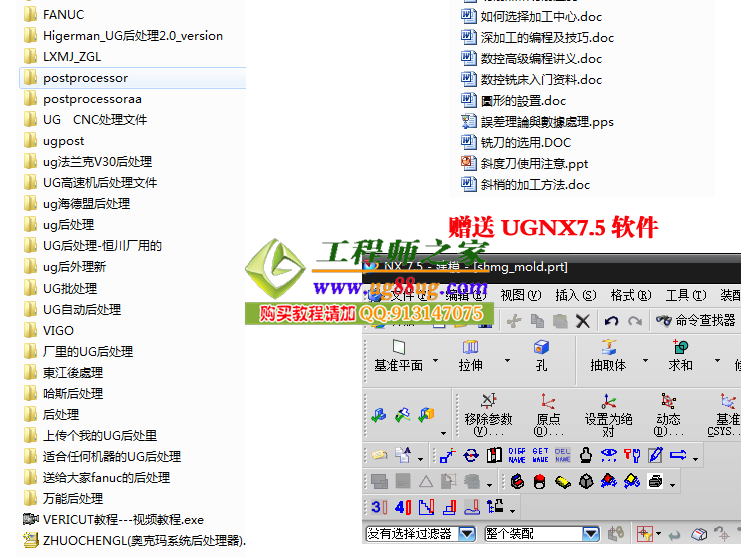Click the scissors Cut icon

514,321
